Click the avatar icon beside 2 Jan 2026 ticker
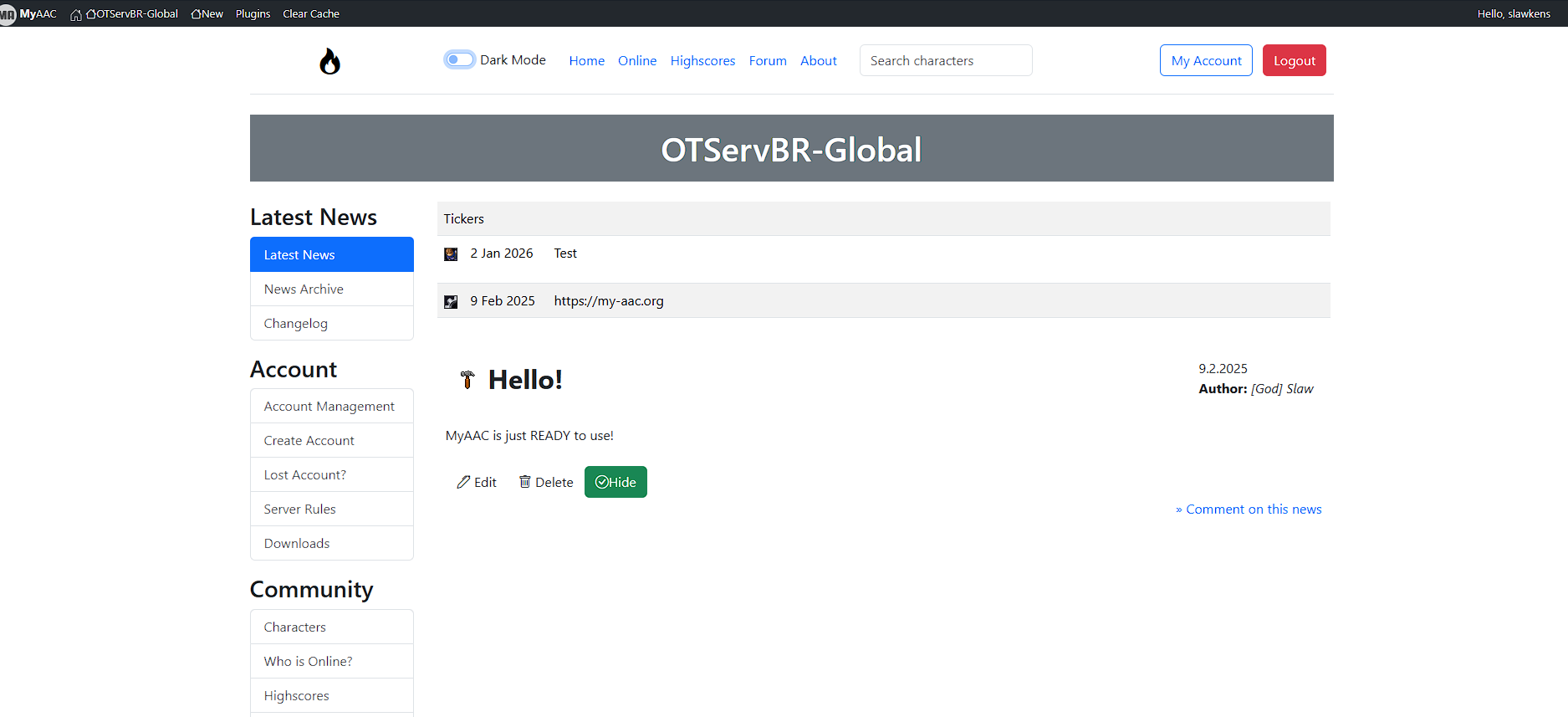This screenshot has height=717, width=1568. pyautogui.click(x=451, y=254)
